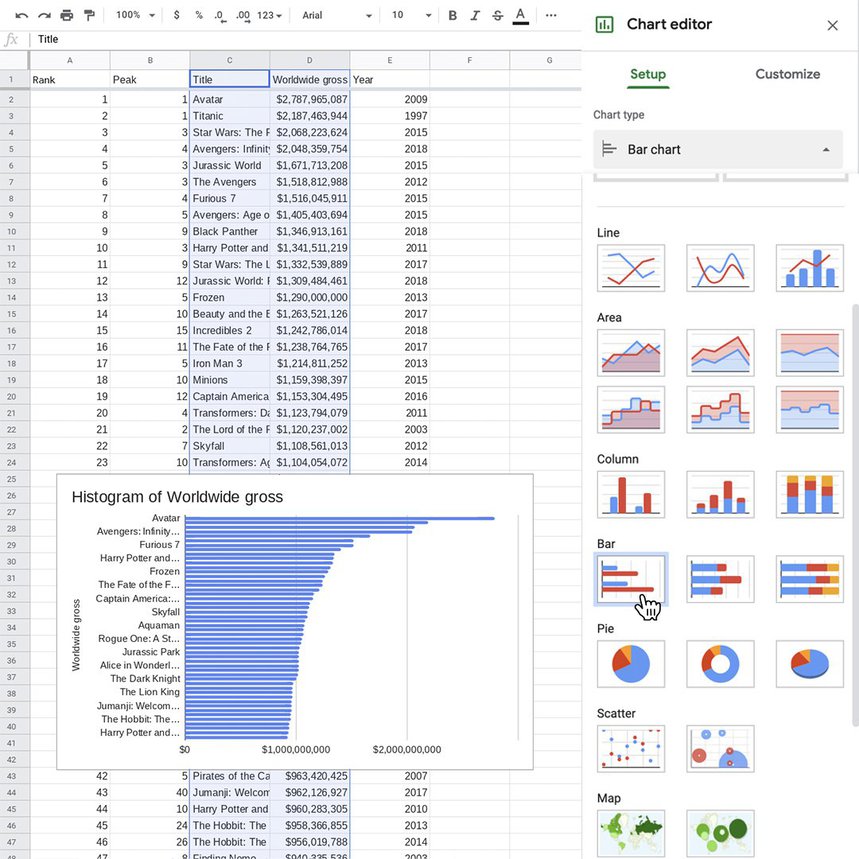Select column E header
859x859 pixels.
coord(390,60)
